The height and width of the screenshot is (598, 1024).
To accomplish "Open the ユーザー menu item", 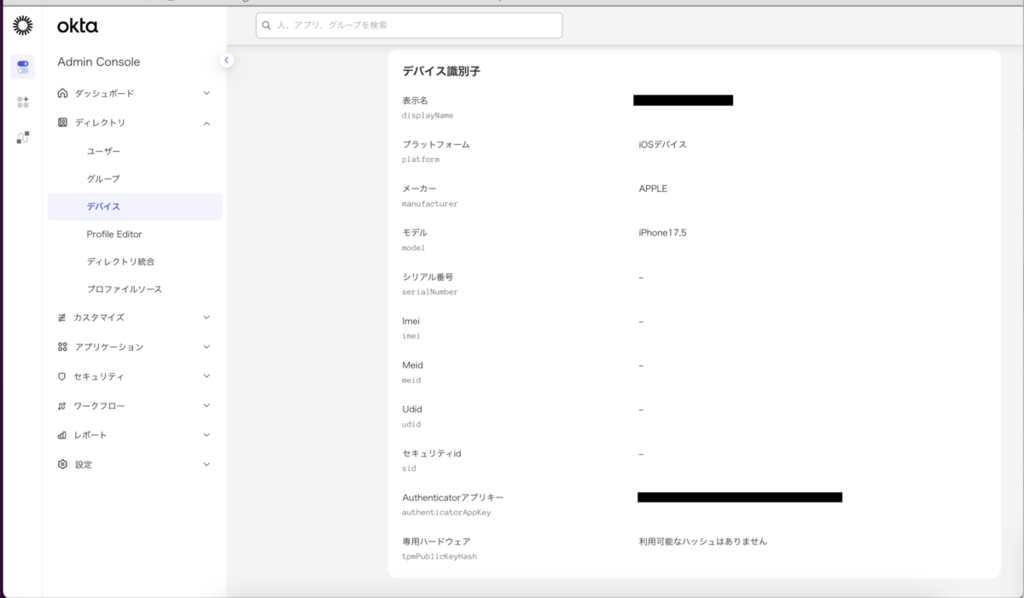I will click(x=104, y=151).
